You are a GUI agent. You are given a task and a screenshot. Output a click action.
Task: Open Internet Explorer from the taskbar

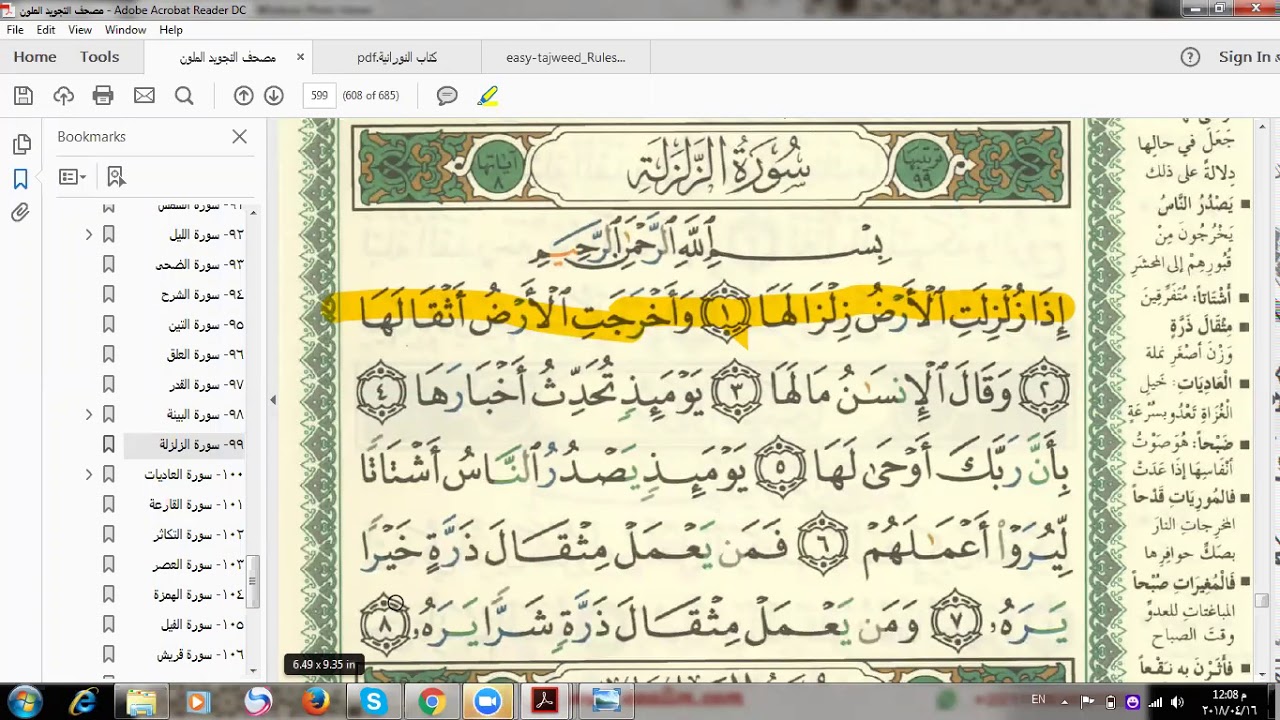[83, 701]
